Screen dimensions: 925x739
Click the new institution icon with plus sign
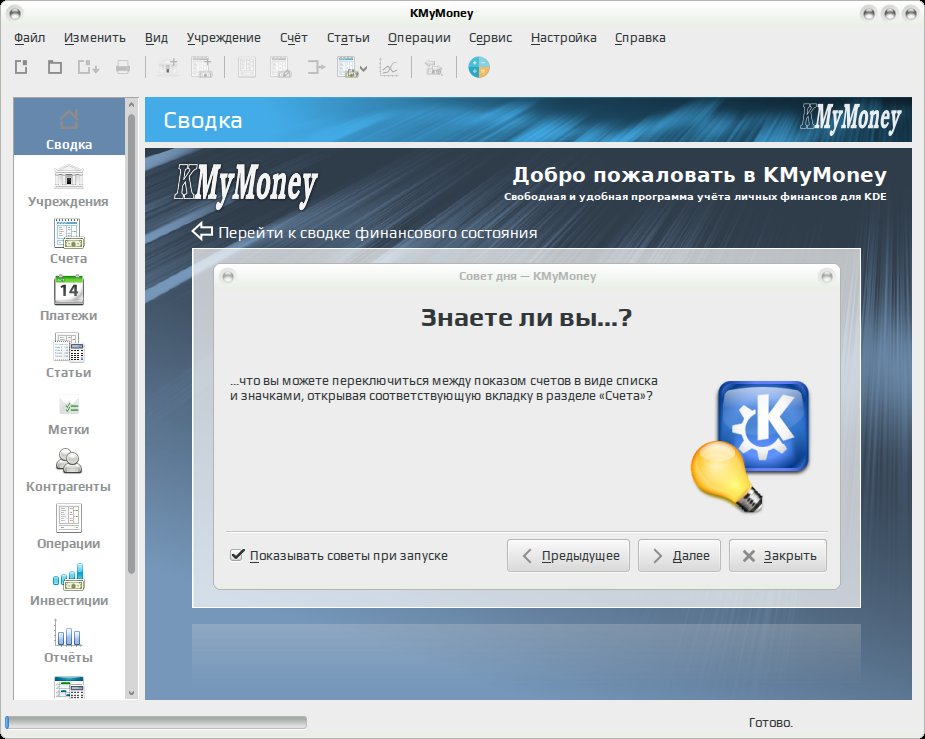click(x=168, y=67)
